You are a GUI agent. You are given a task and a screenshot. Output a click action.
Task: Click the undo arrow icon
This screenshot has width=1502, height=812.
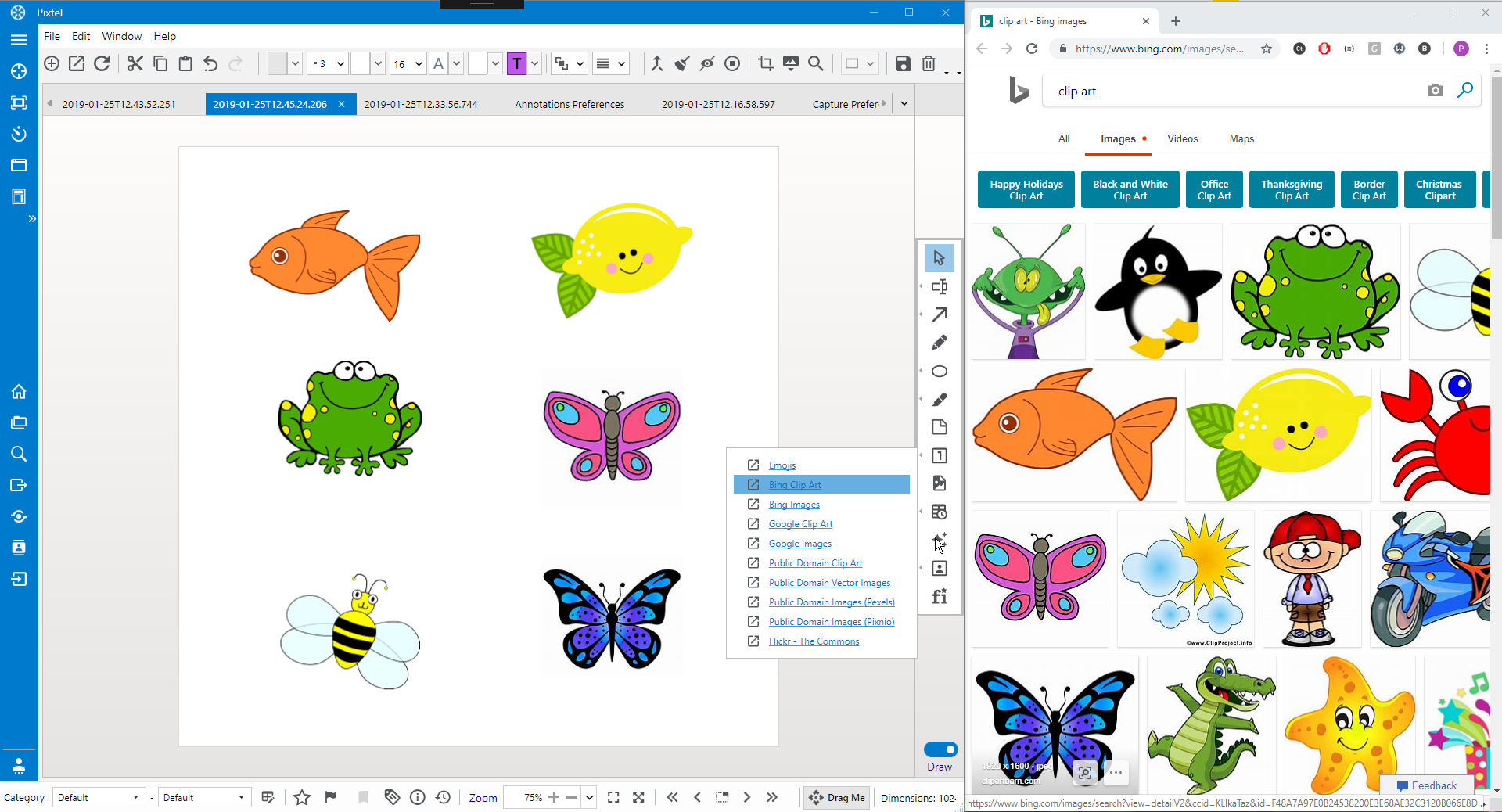[210, 63]
